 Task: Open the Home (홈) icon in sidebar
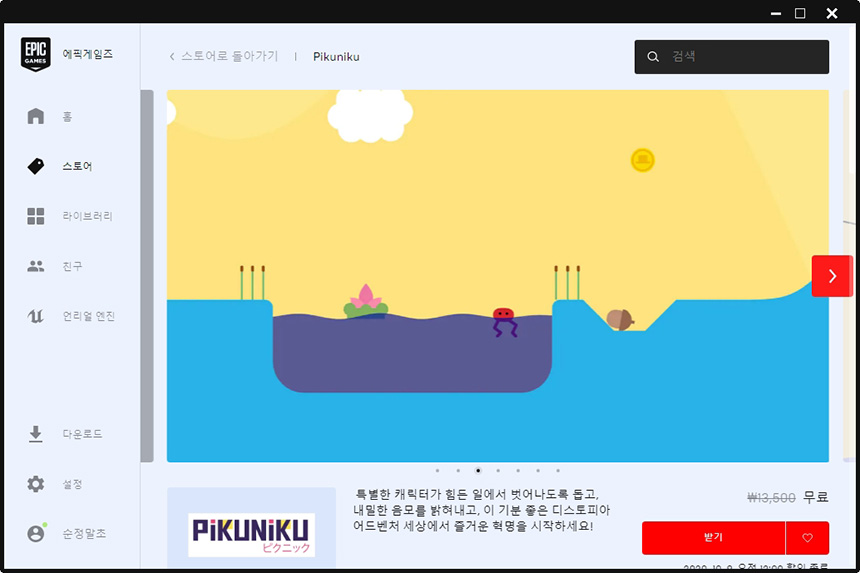click(x=36, y=116)
